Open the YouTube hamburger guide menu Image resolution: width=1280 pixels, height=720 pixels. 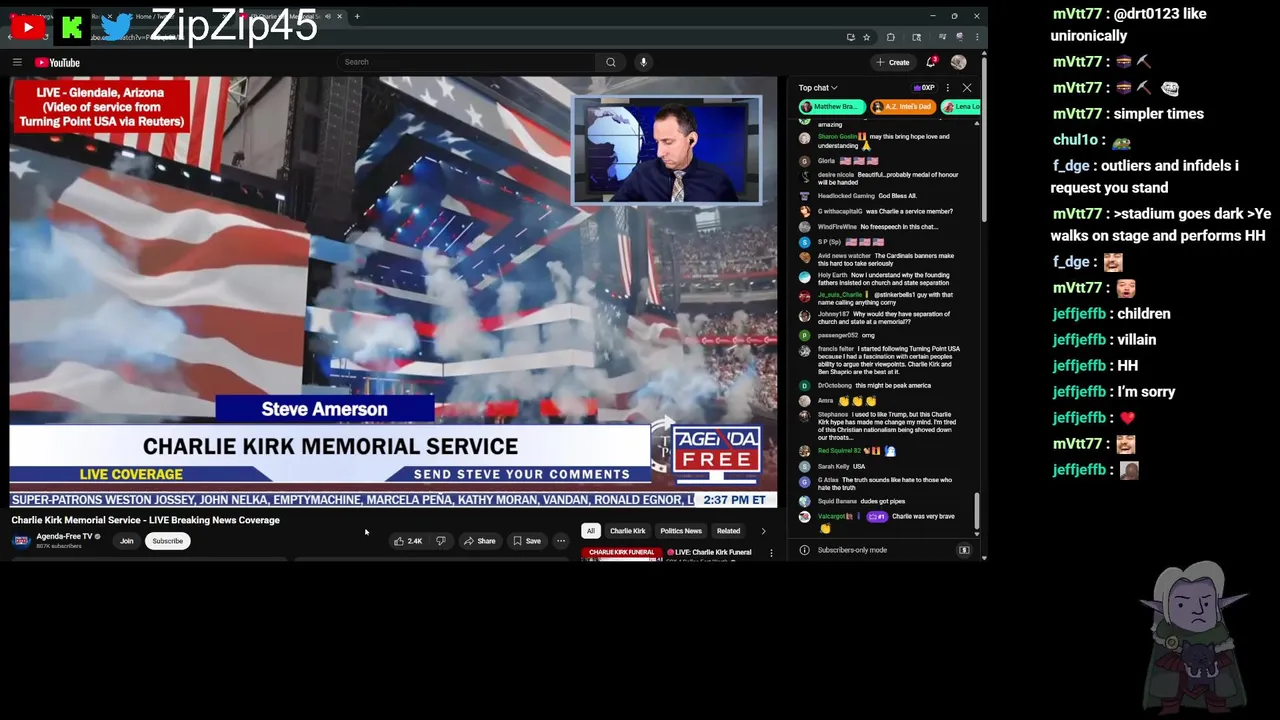pyautogui.click(x=17, y=62)
